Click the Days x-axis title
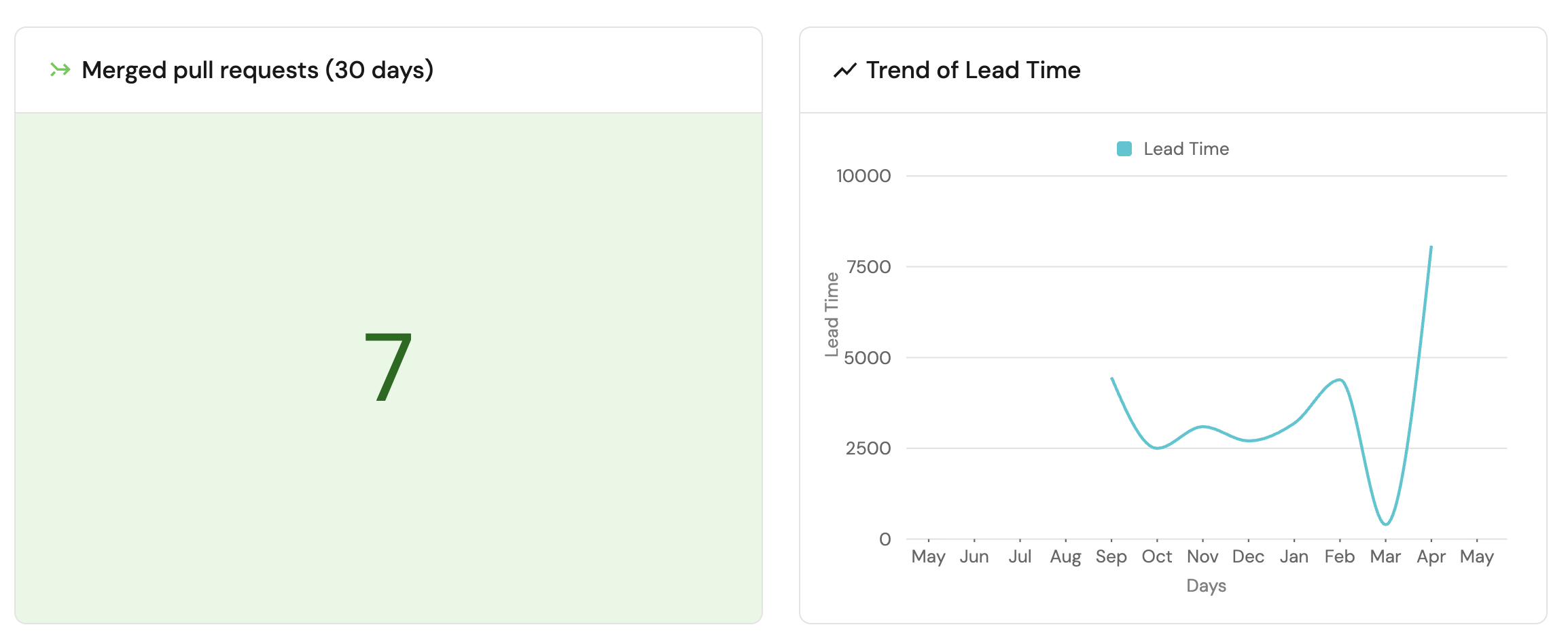This screenshot has width=1568, height=644. (1206, 586)
